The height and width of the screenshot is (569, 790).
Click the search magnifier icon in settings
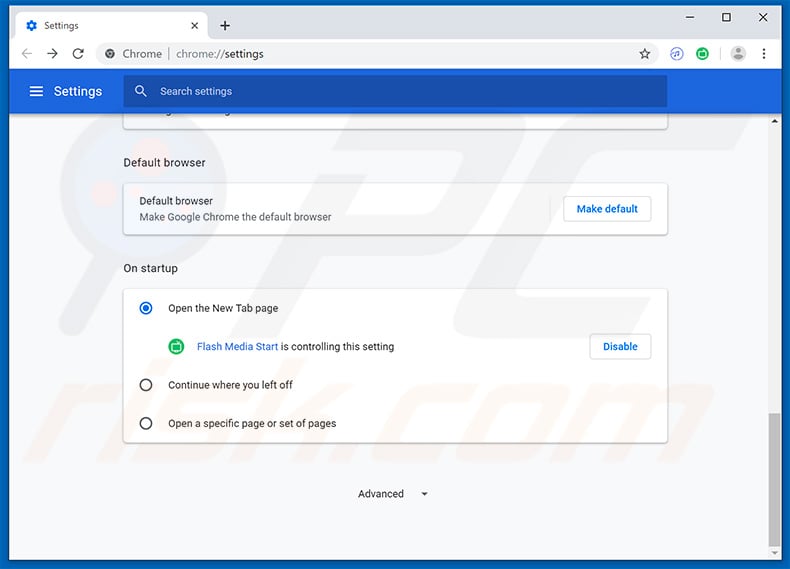pyautogui.click(x=141, y=91)
